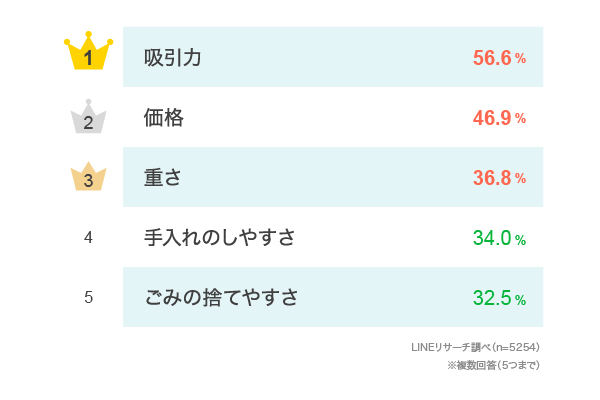Click the gold crown rank 1 icon
Screen dimensions: 600x400
[88, 54]
